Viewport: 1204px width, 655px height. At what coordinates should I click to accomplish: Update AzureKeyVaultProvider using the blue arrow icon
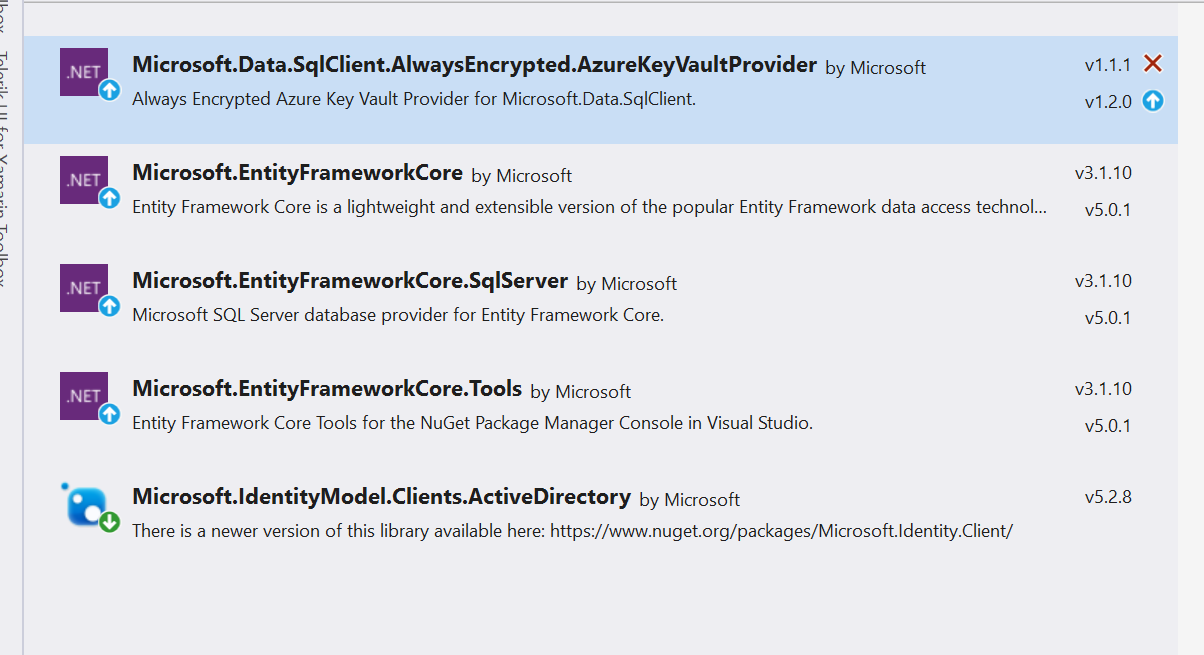[1153, 101]
